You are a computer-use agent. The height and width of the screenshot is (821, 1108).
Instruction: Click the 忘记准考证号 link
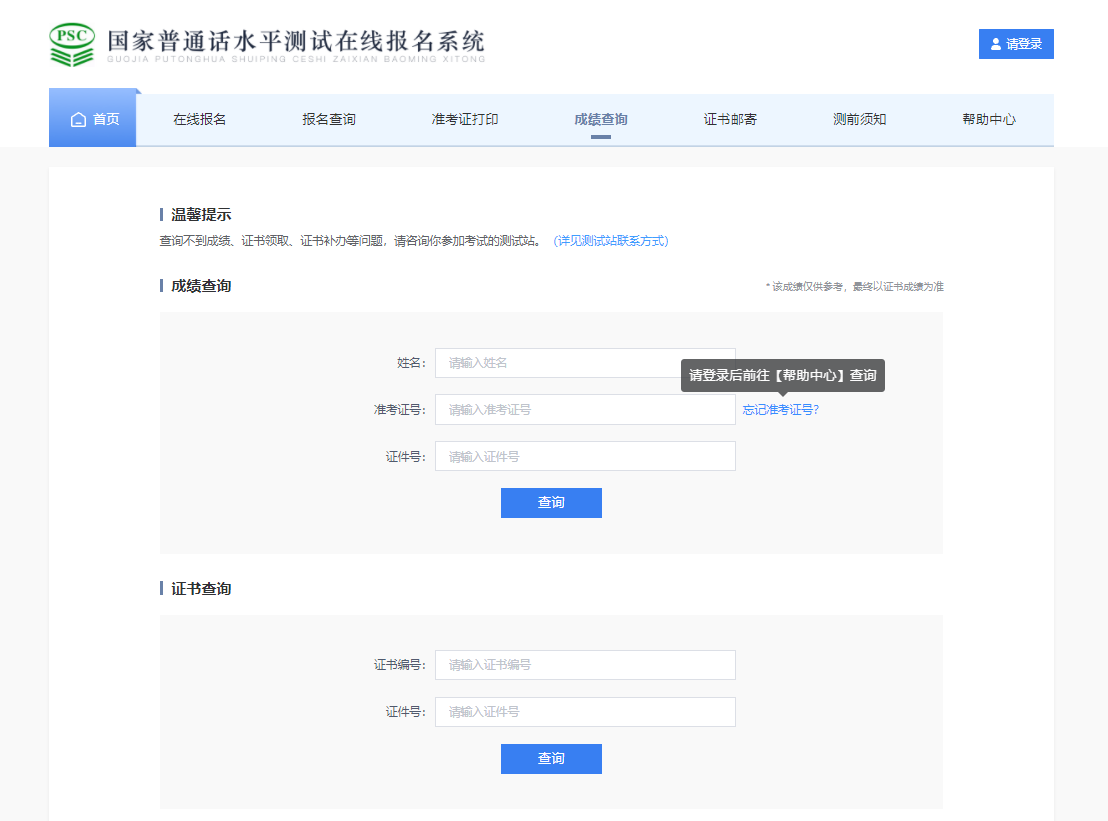point(780,410)
